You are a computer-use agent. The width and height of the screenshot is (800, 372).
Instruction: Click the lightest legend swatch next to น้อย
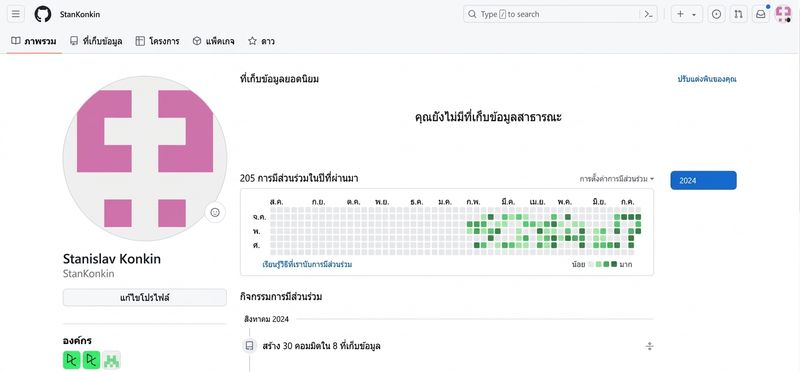(591, 264)
